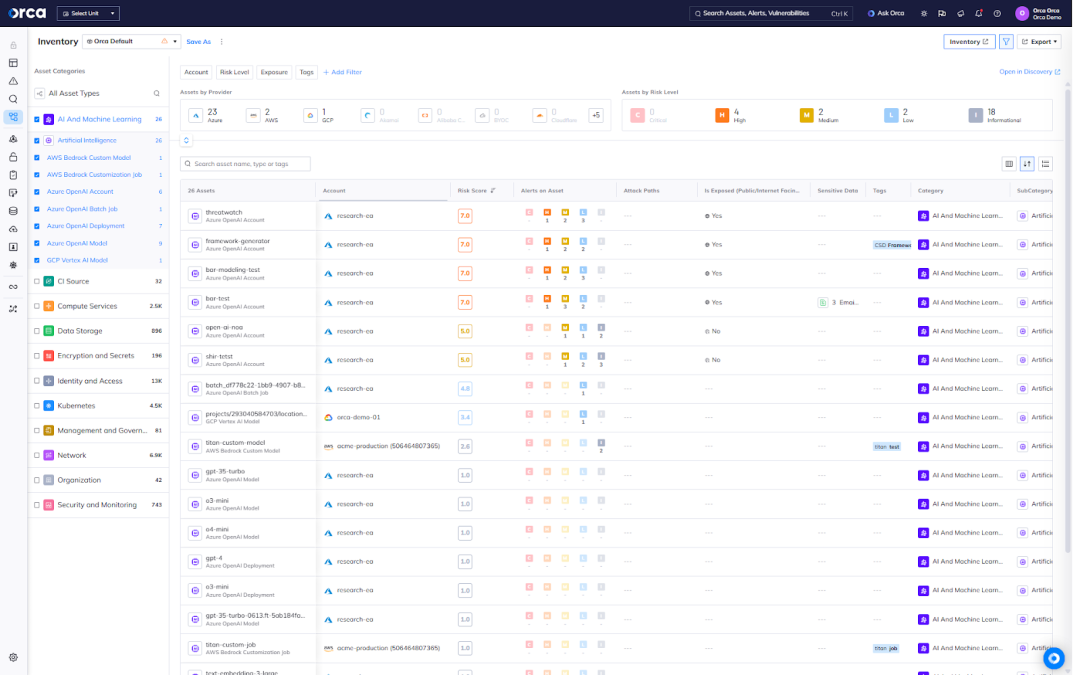The width and height of the screenshot is (1080, 675).
Task: Click the help question mark icon
Action: [997, 13]
